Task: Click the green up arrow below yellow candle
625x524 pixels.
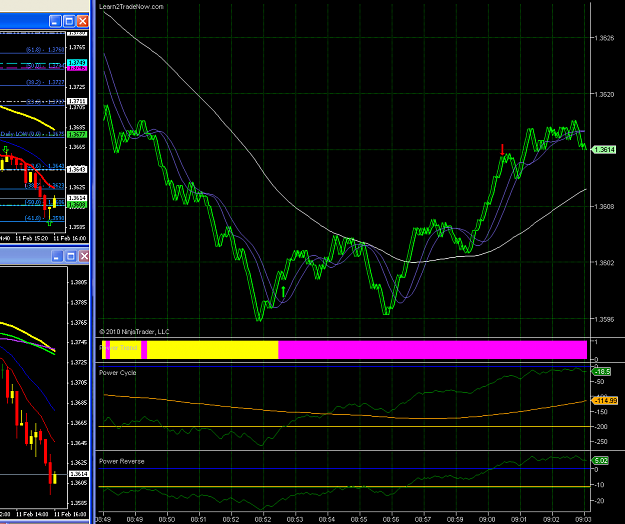Action: pyautogui.click(x=49, y=222)
